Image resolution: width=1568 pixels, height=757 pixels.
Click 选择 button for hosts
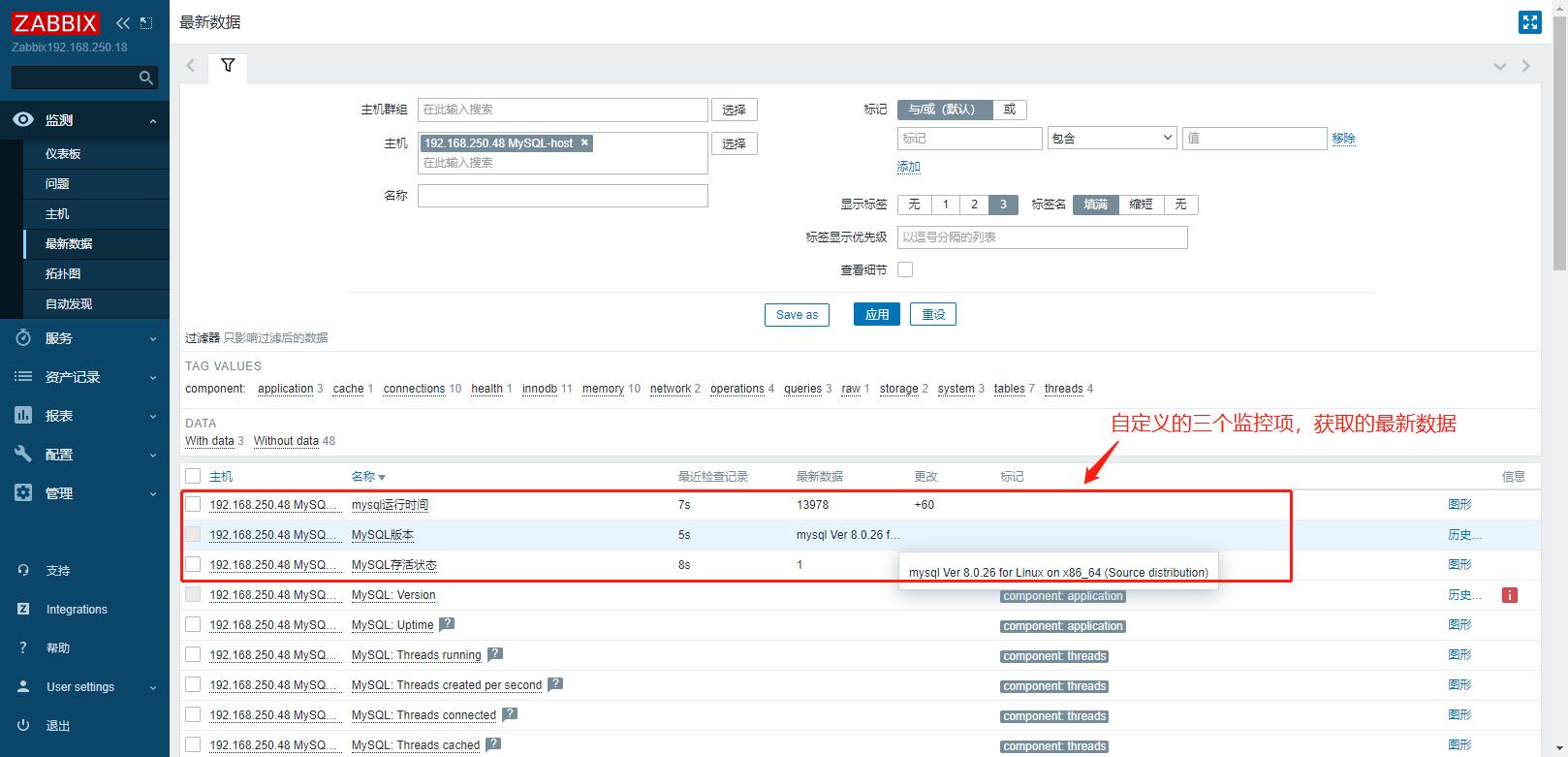(x=735, y=143)
